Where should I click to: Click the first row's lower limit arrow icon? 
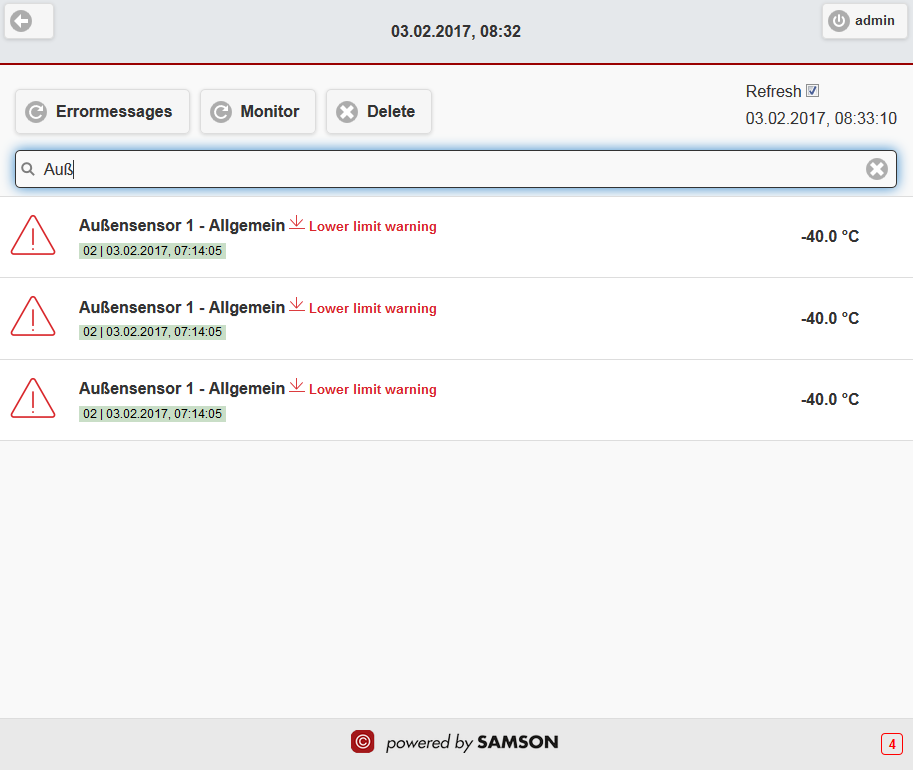coord(297,223)
